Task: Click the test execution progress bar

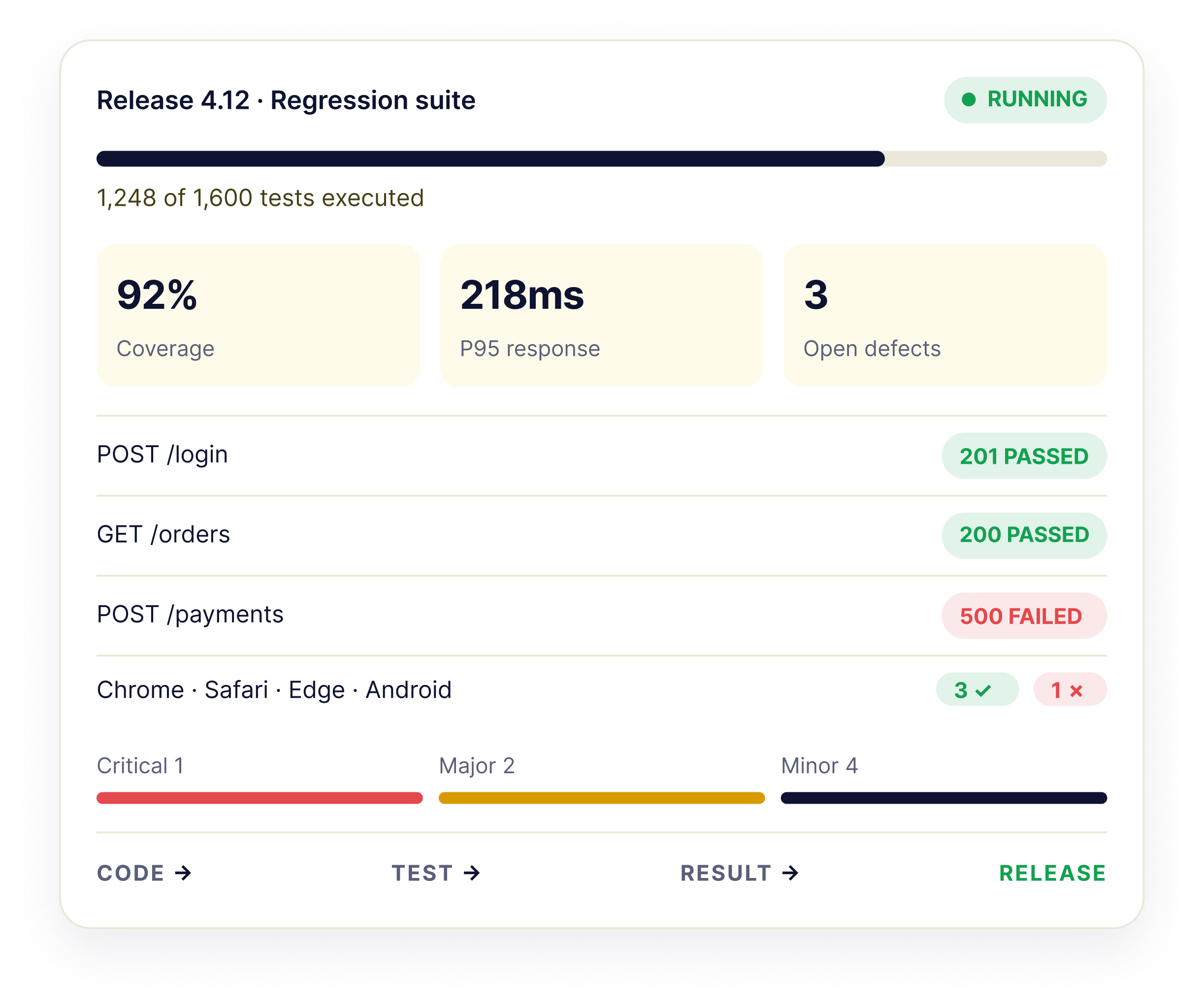Action: [601, 159]
